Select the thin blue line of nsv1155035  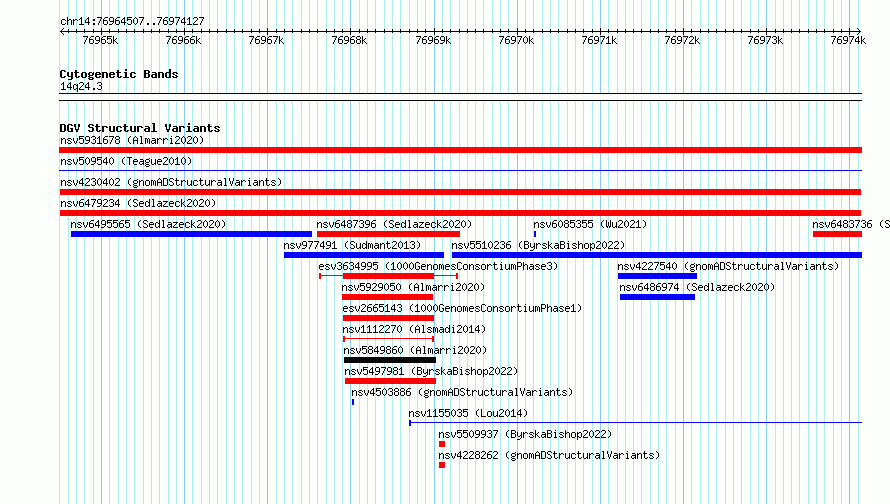point(636,423)
